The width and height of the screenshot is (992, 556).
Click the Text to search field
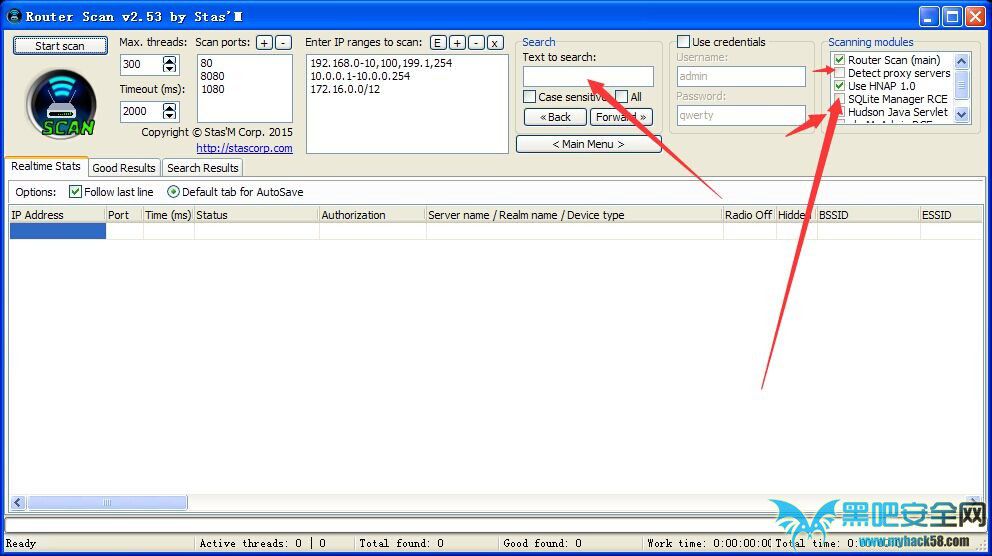pos(588,76)
